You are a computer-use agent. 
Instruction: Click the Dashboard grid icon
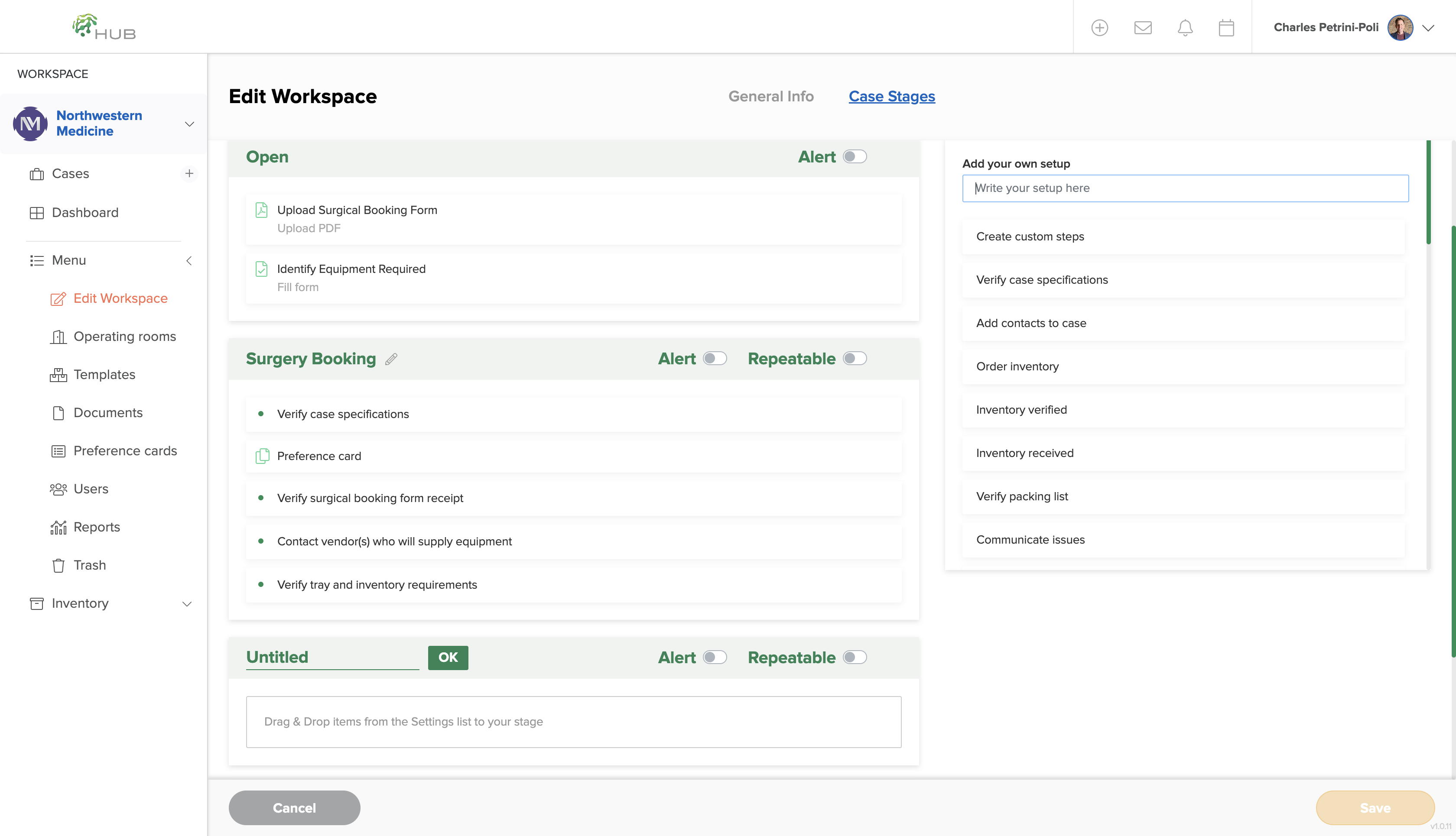37,212
